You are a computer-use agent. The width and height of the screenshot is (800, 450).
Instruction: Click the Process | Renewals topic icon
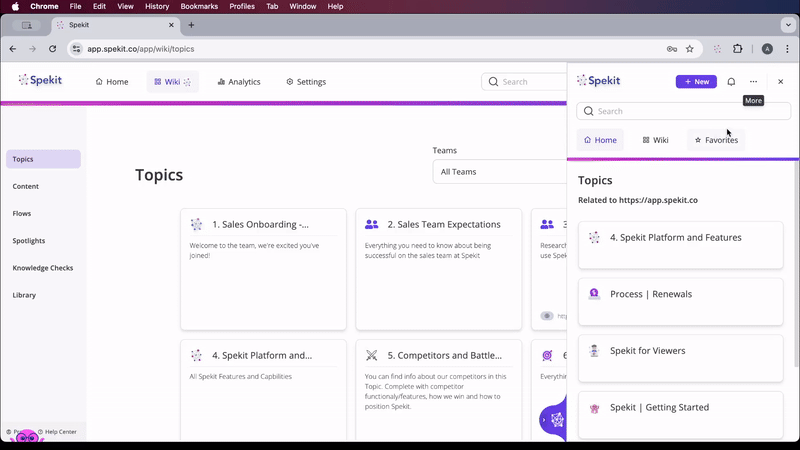click(x=594, y=294)
